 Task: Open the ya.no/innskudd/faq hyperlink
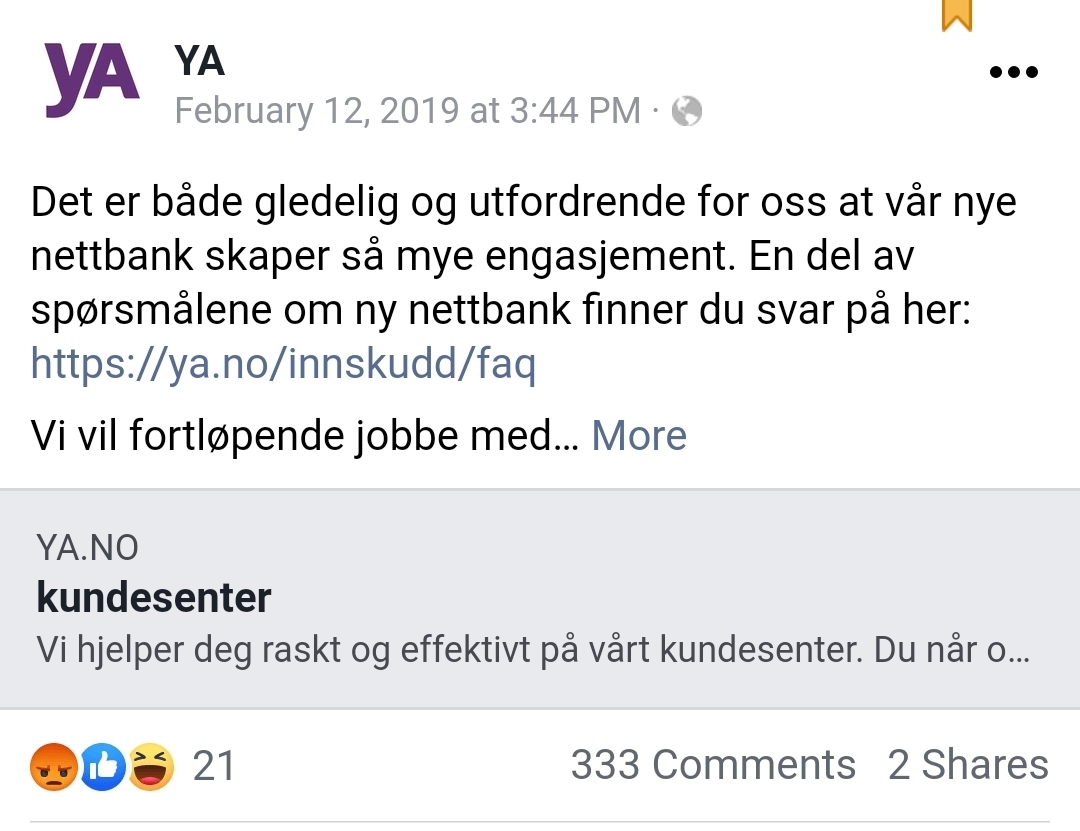(x=283, y=363)
